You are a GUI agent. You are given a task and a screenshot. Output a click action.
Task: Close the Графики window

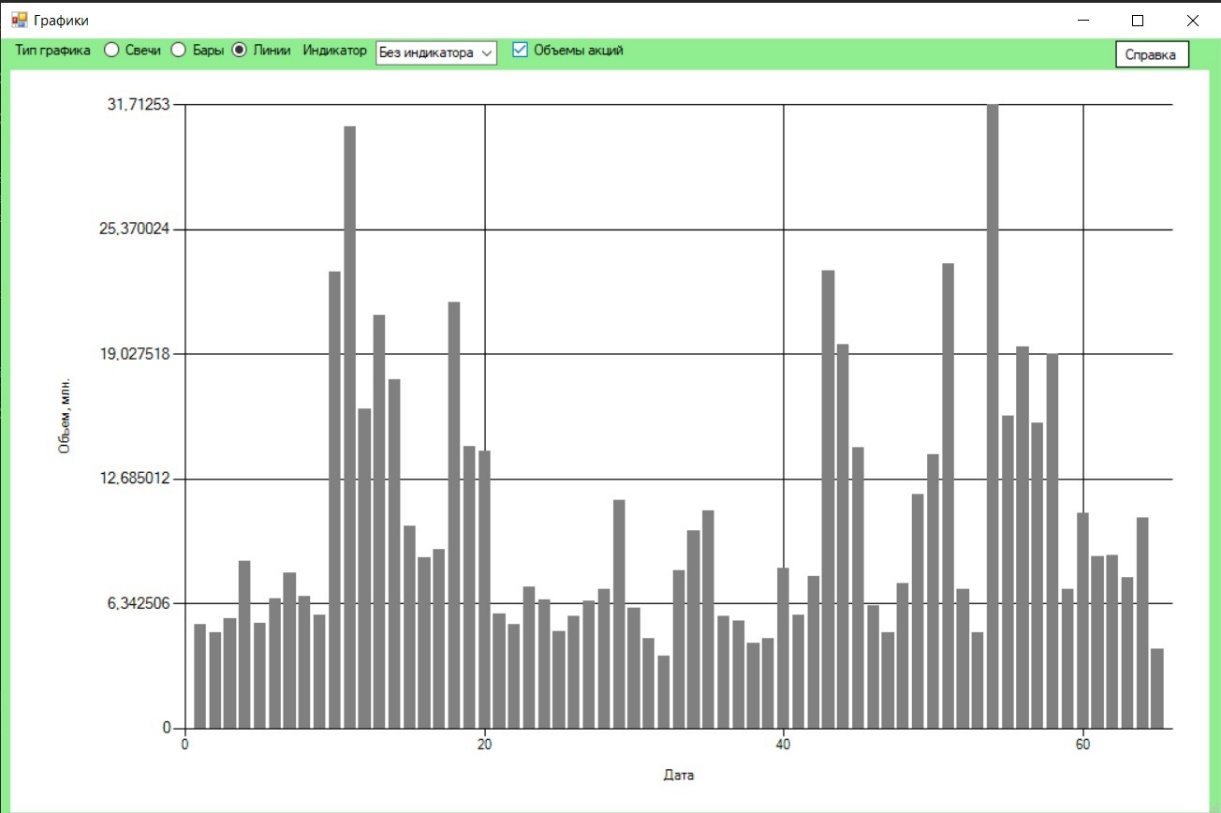(1192, 20)
